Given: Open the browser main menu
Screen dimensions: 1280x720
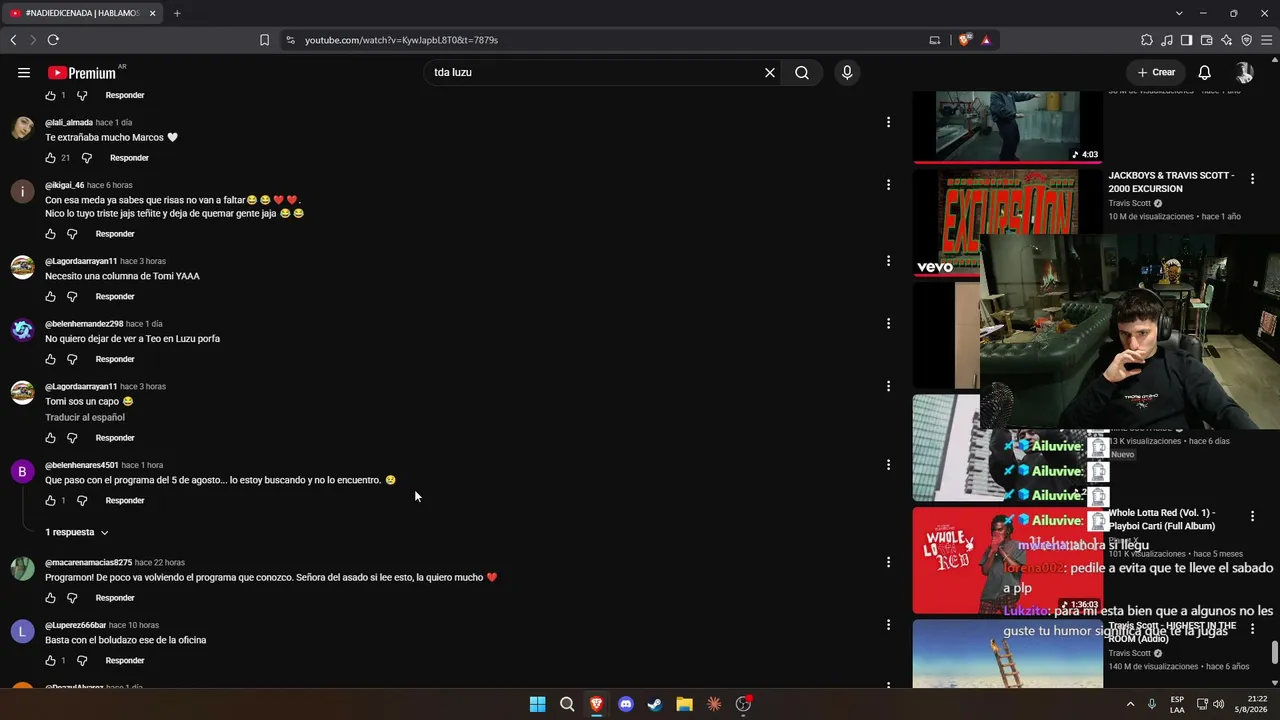Looking at the screenshot, I should (1267, 40).
